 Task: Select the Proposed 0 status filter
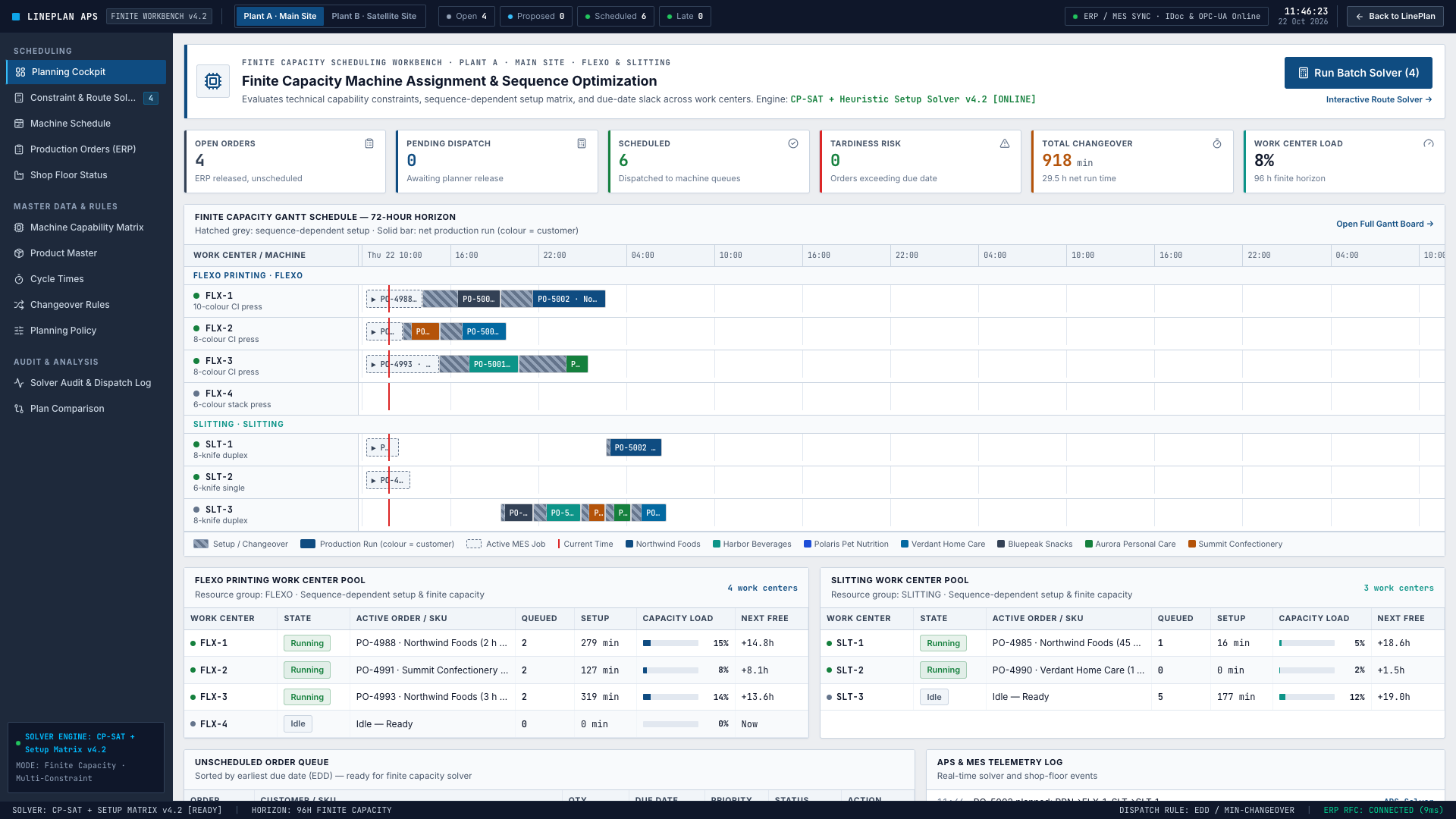point(536,16)
